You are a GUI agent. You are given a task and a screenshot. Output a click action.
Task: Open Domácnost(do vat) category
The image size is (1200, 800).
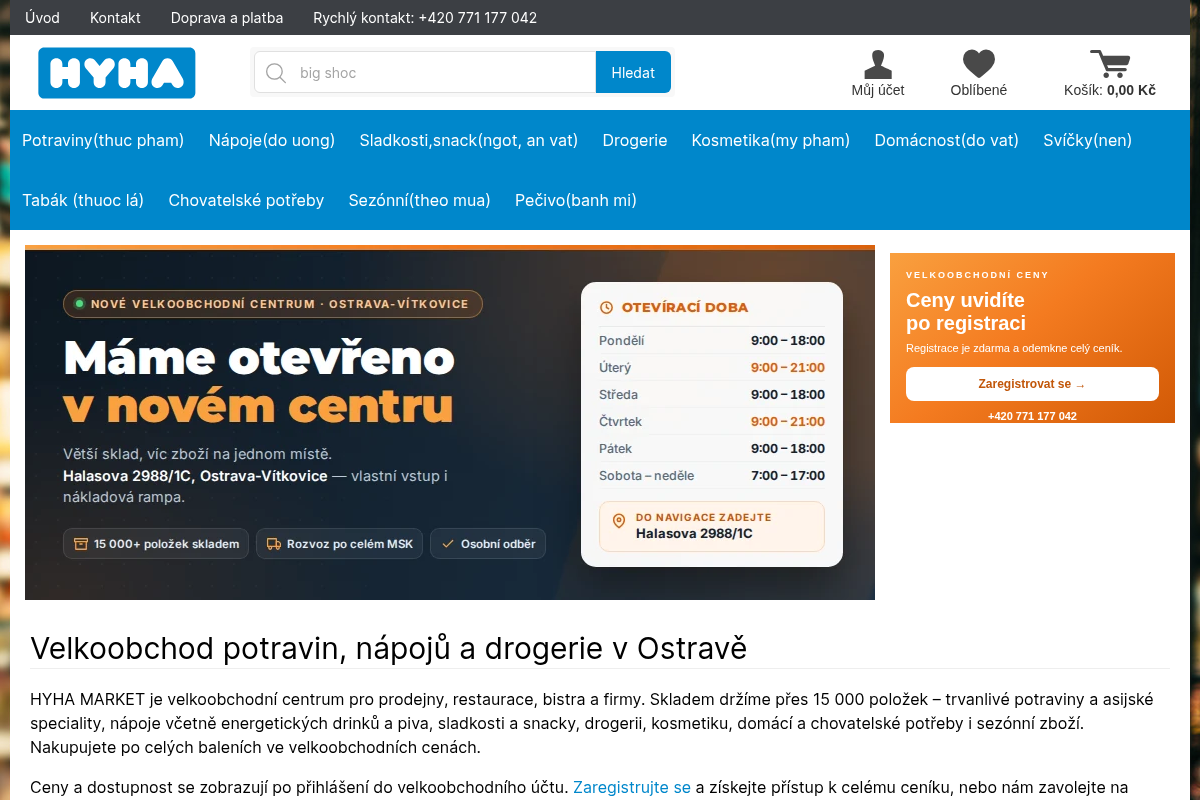(947, 140)
